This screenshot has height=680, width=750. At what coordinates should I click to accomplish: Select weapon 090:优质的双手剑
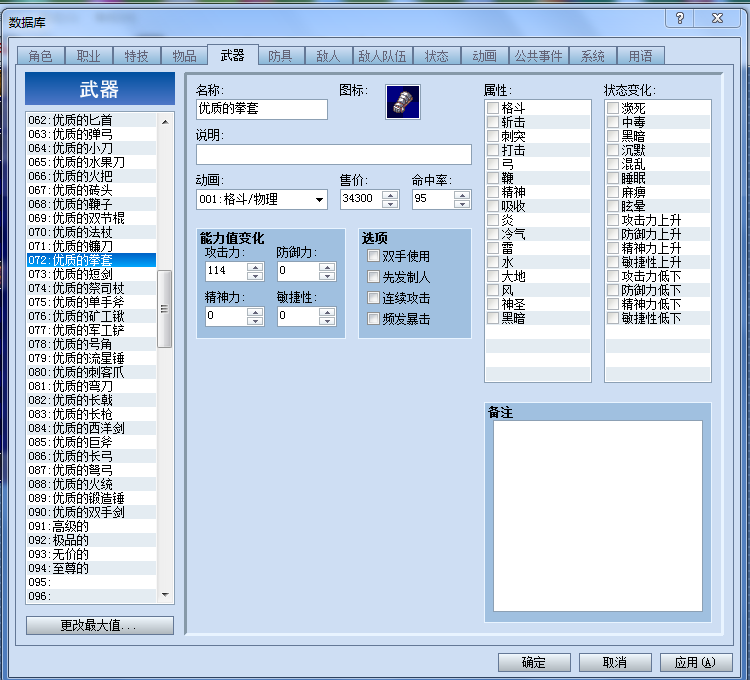(x=91, y=512)
